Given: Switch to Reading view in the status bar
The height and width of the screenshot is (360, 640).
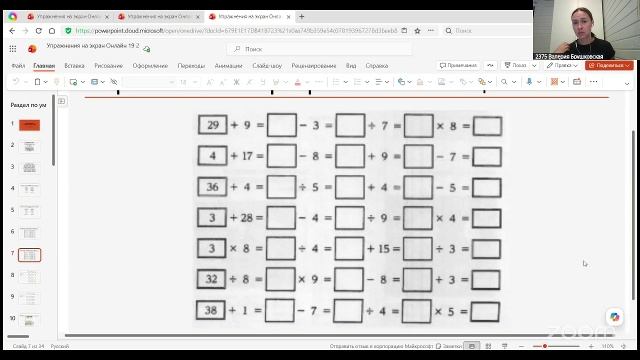Looking at the screenshot, I should [x=504, y=346].
